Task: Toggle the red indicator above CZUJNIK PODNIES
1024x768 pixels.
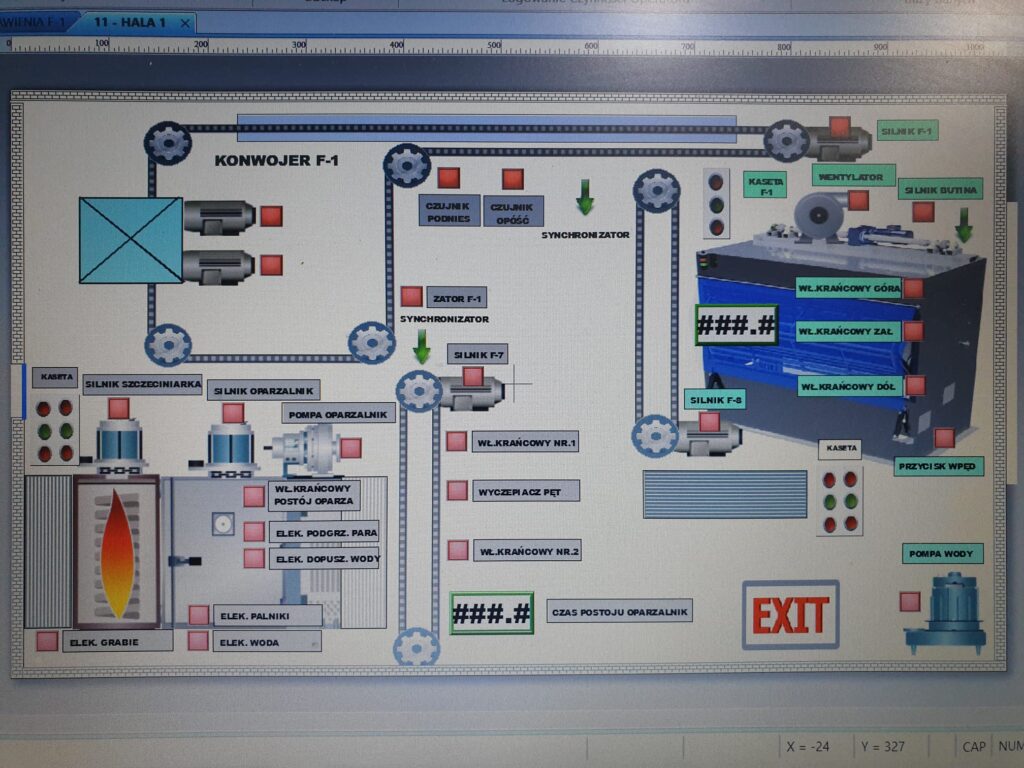Action: [x=448, y=178]
